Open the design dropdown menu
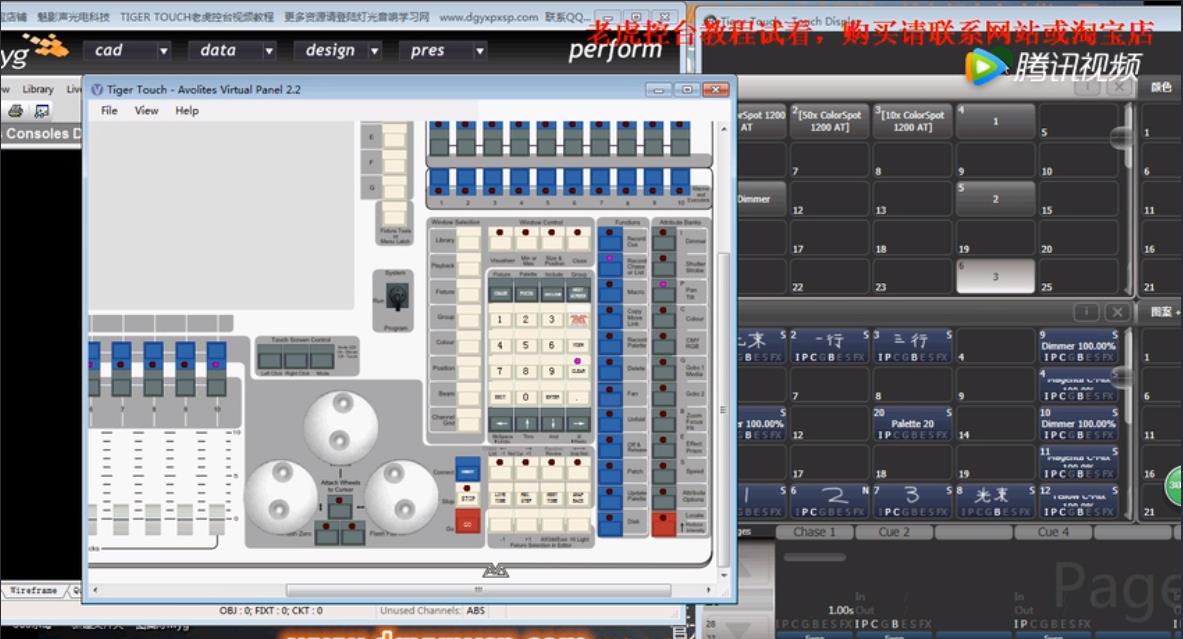The height and width of the screenshot is (639, 1183). (x=374, y=51)
